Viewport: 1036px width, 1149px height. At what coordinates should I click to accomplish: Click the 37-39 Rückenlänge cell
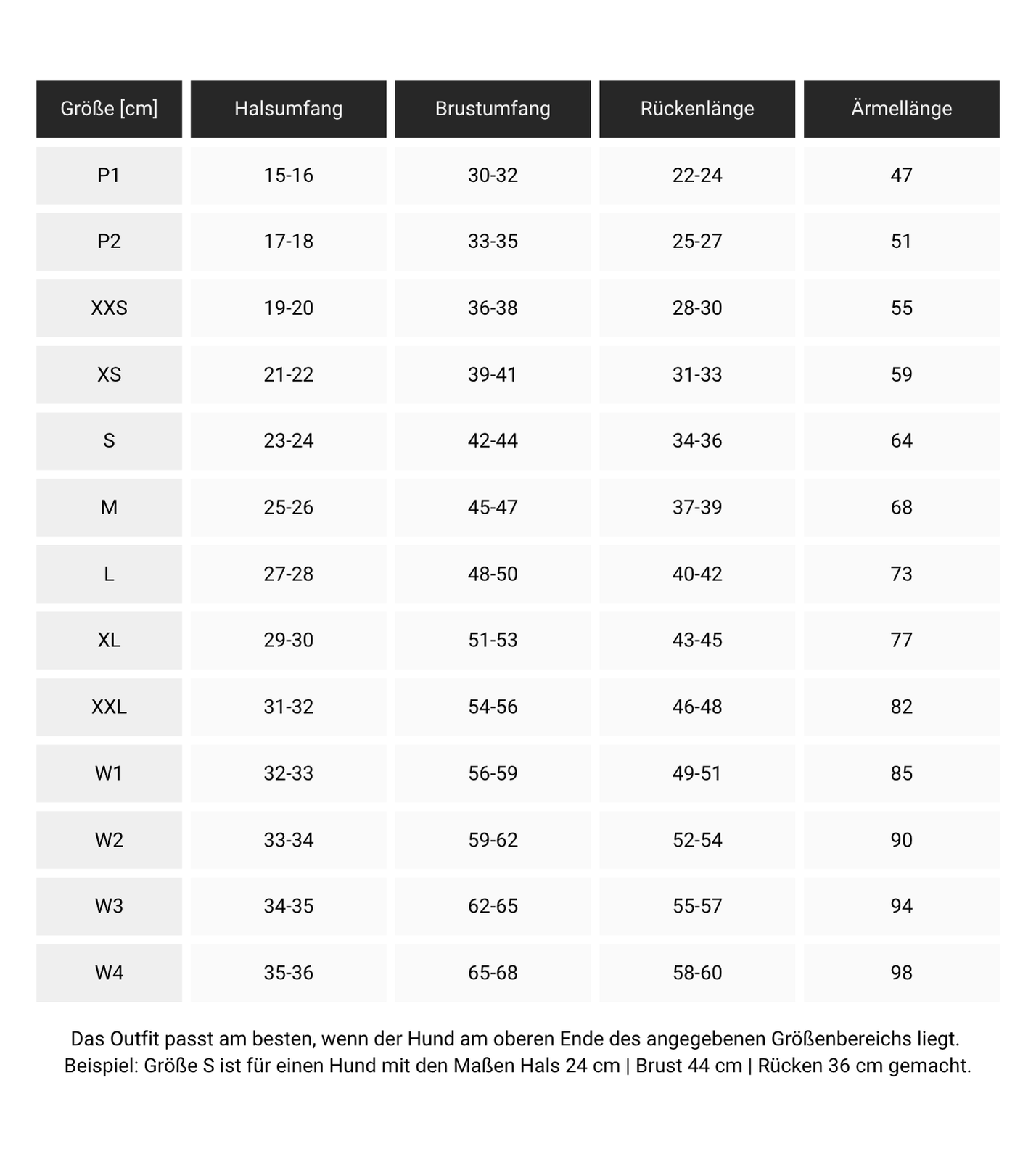click(x=696, y=508)
